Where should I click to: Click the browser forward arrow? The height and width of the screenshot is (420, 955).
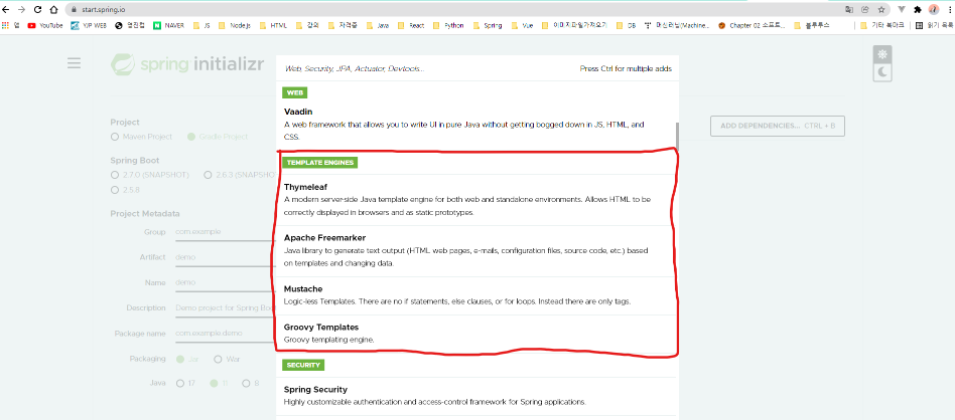pyautogui.click(x=22, y=10)
